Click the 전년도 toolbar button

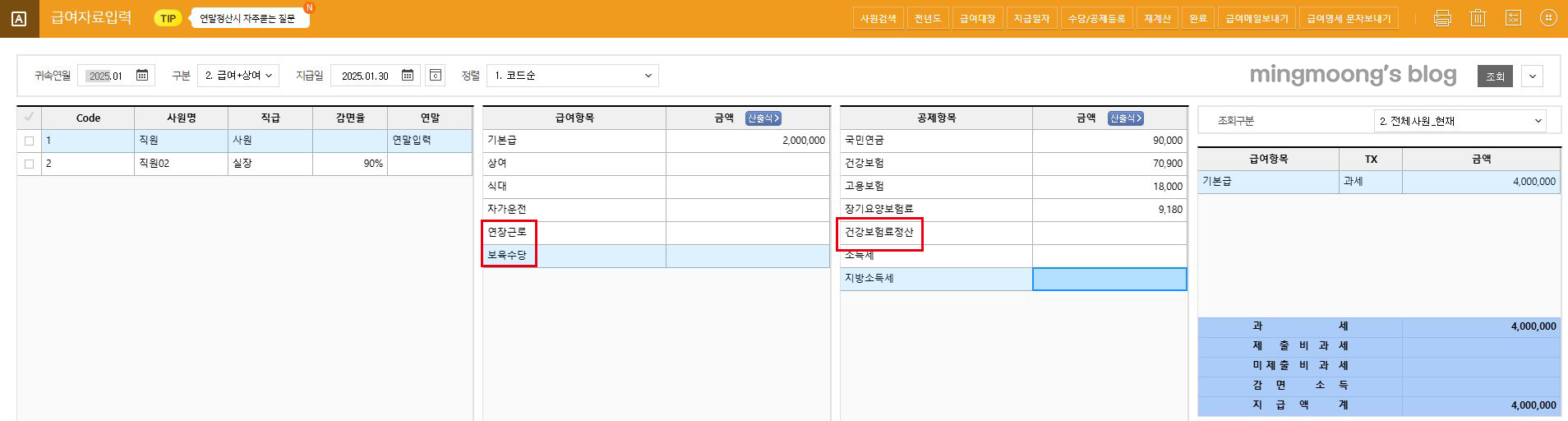point(928,18)
